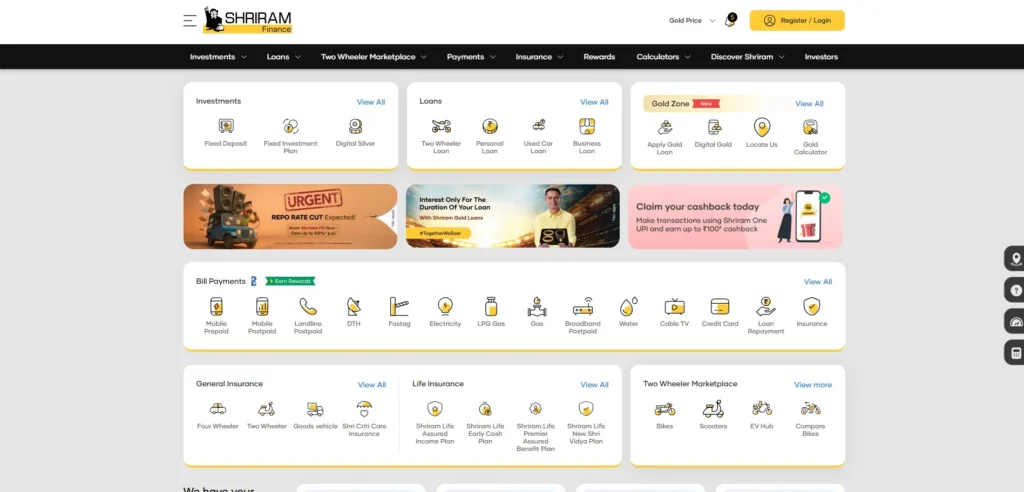Select the Mobile Prepaid bill icon
The image size is (1024, 492).
pos(216,306)
